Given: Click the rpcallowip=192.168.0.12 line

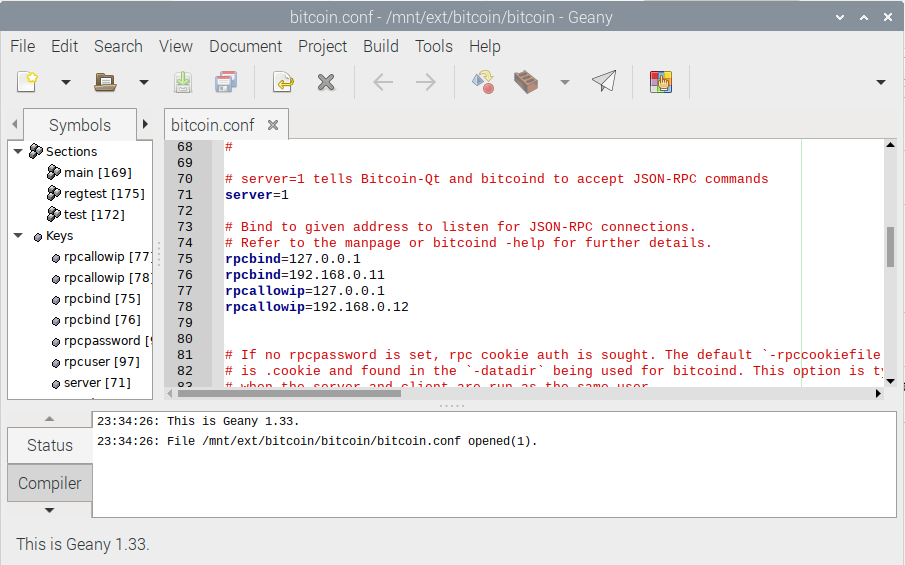Looking at the screenshot, I should (317, 307).
